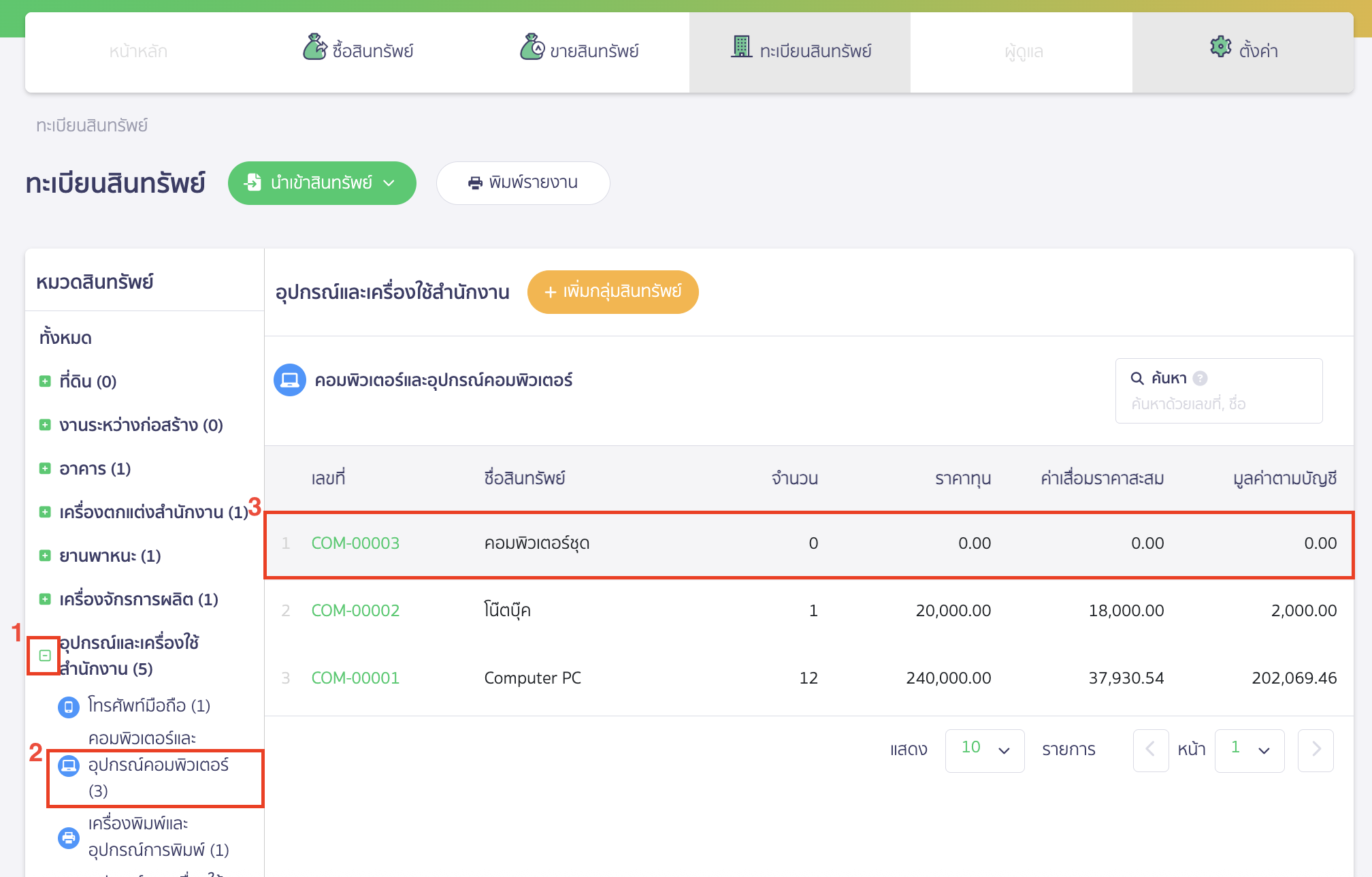
Task: Switch to the หน้าหลัก tab
Action: pos(138,52)
